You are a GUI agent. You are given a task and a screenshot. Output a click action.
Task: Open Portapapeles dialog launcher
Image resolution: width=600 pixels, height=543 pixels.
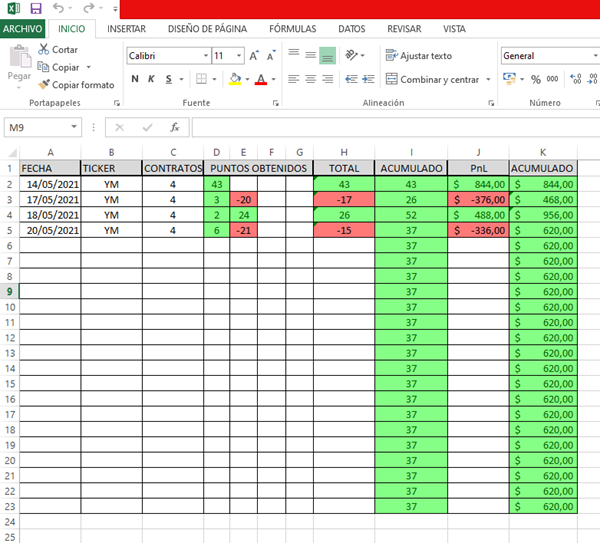(x=117, y=103)
